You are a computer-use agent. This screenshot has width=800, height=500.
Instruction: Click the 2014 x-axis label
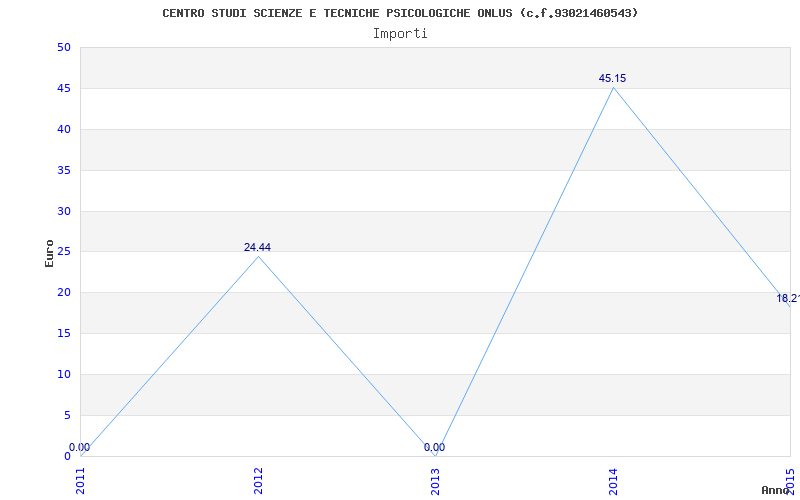click(x=613, y=481)
